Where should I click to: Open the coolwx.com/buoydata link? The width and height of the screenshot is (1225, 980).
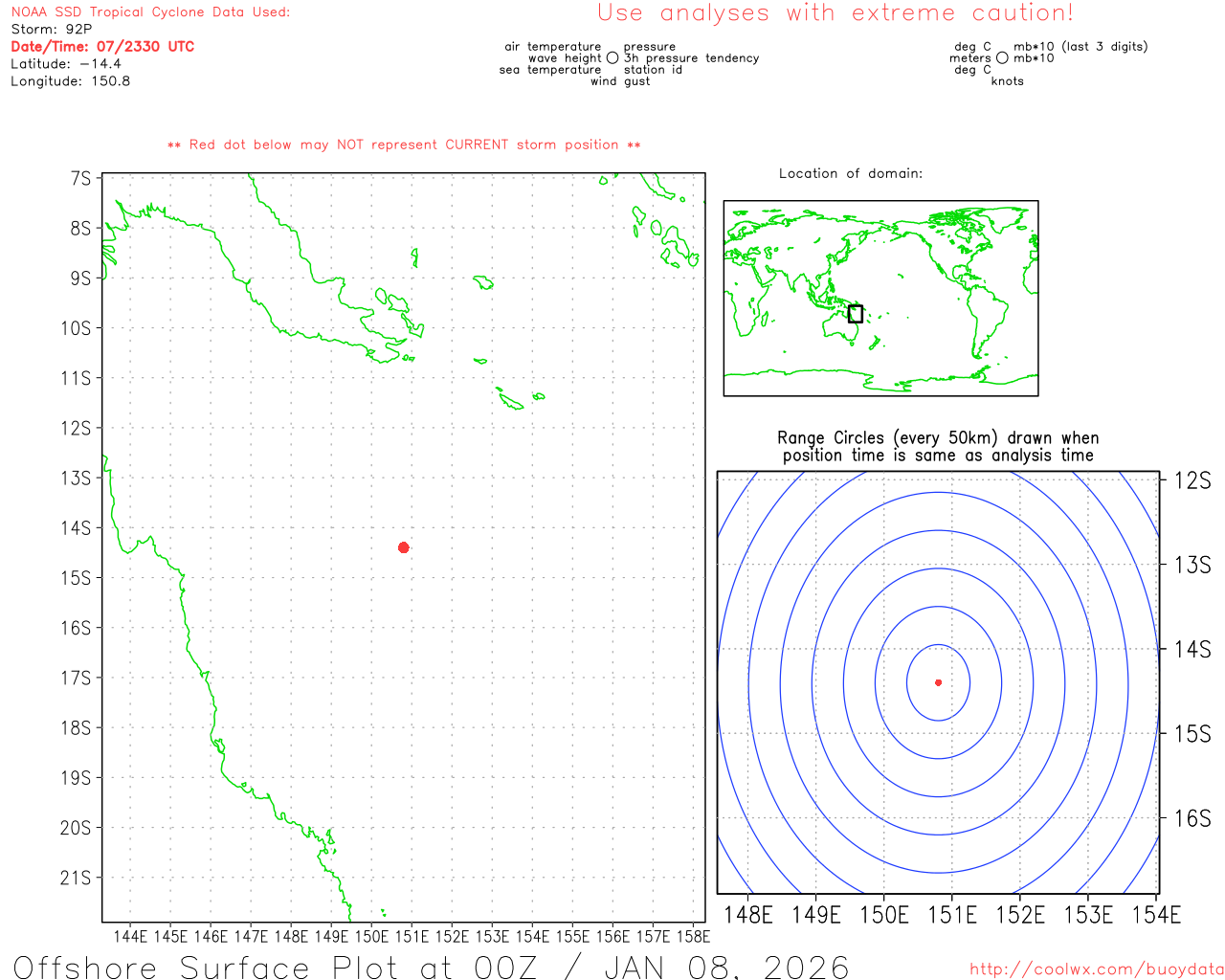(1097, 969)
